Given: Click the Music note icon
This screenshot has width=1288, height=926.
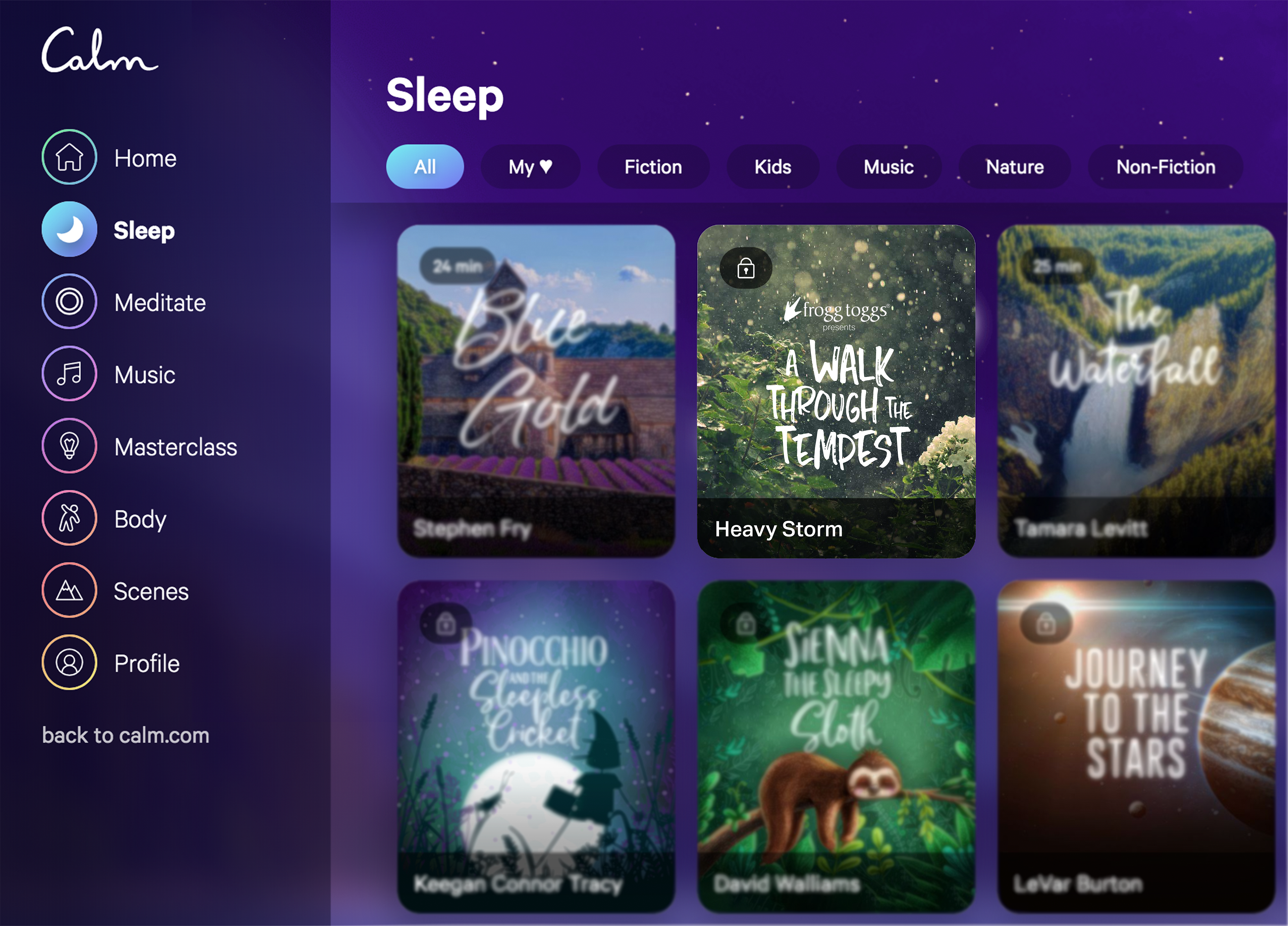Looking at the screenshot, I should coord(69,373).
